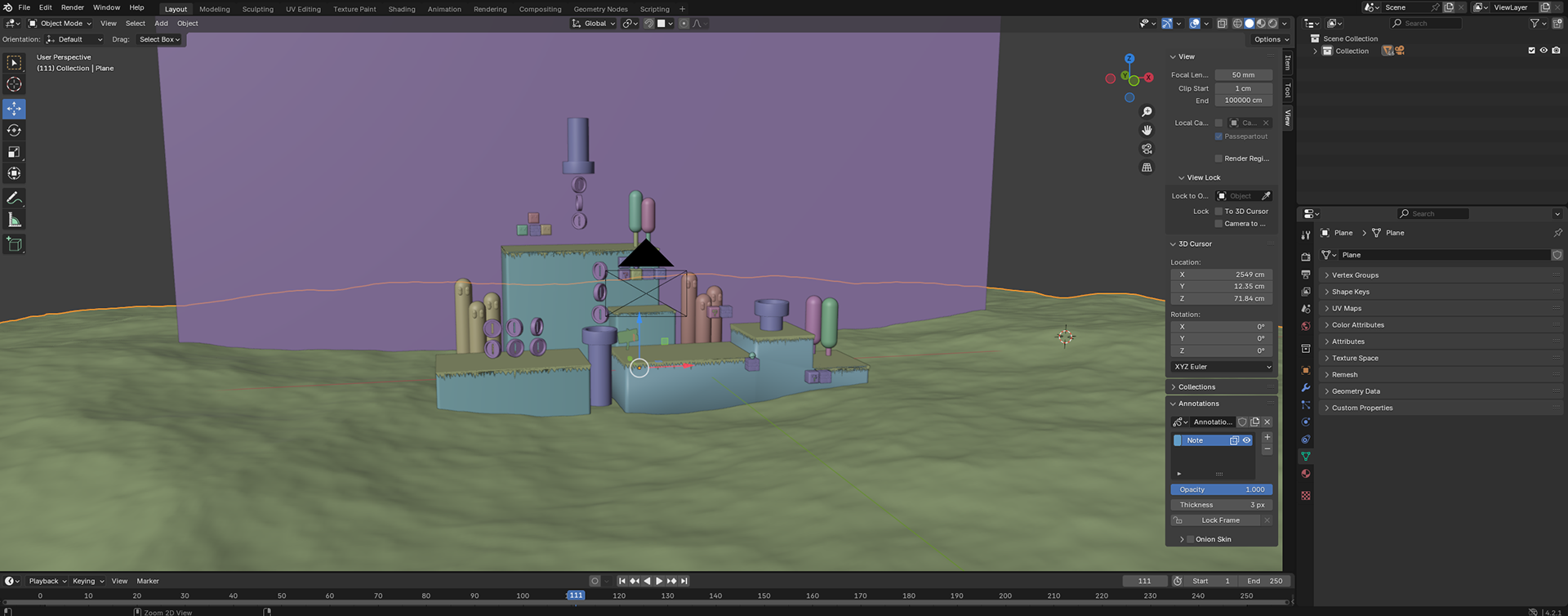
Task: Select the Cursor tool
Action: (x=14, y=84)
